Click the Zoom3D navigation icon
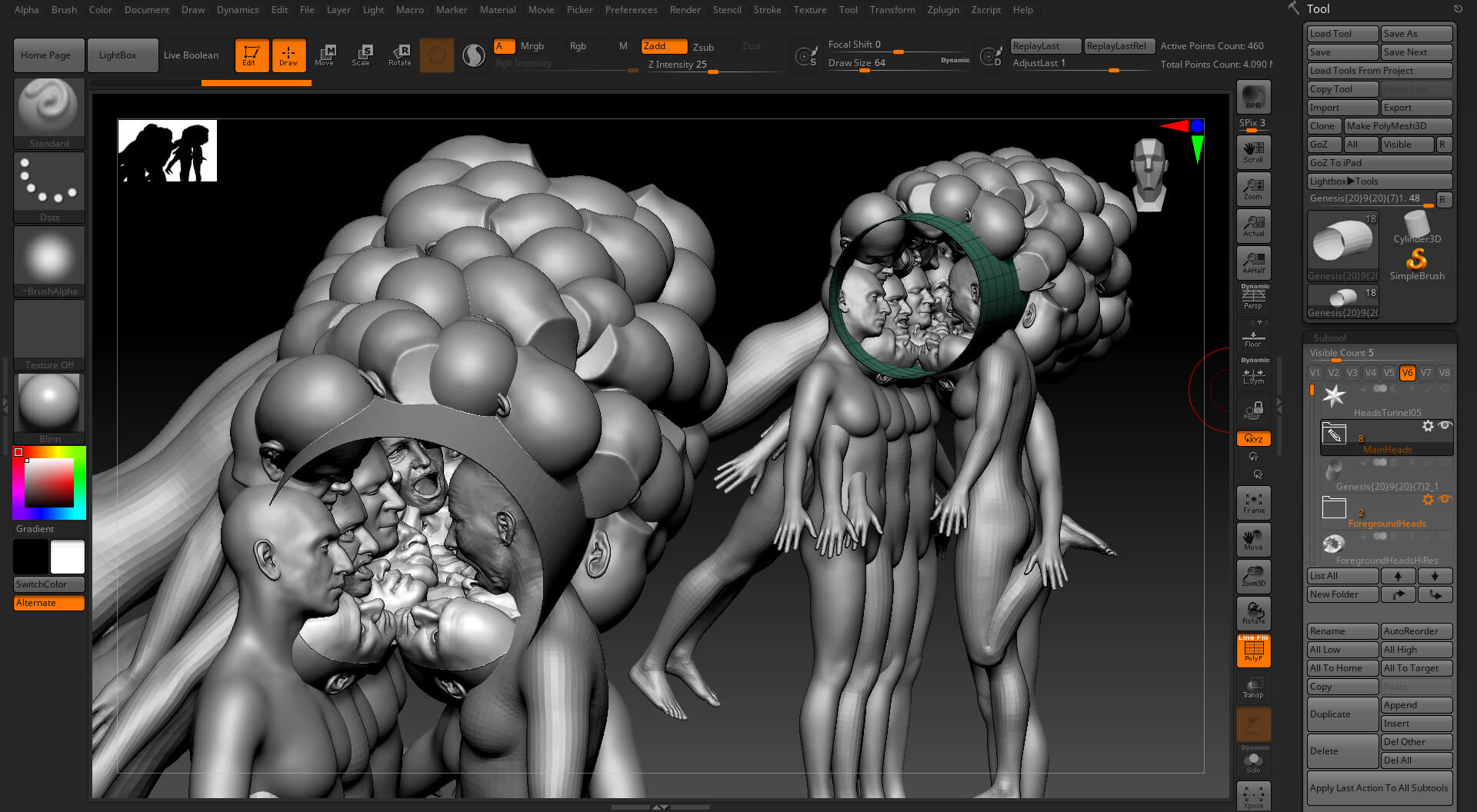1477x812 pixels. pos(1253,577)
